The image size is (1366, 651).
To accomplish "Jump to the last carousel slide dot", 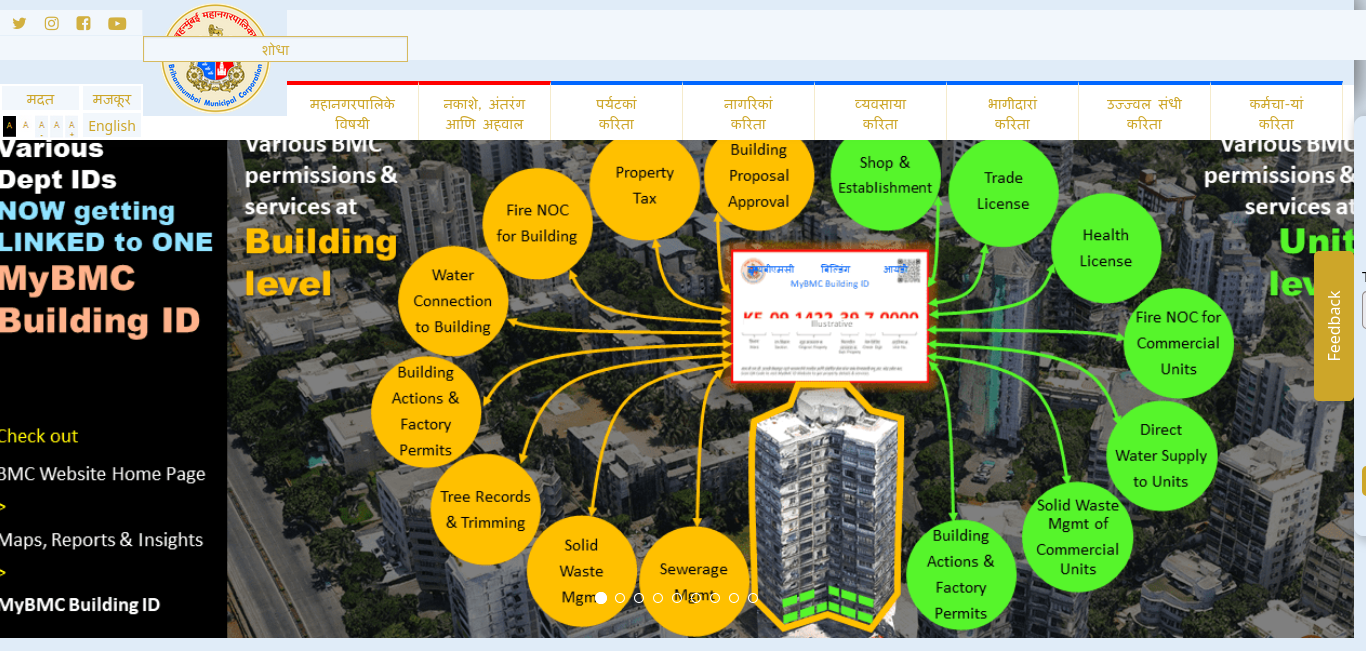I will coord(753,598).
